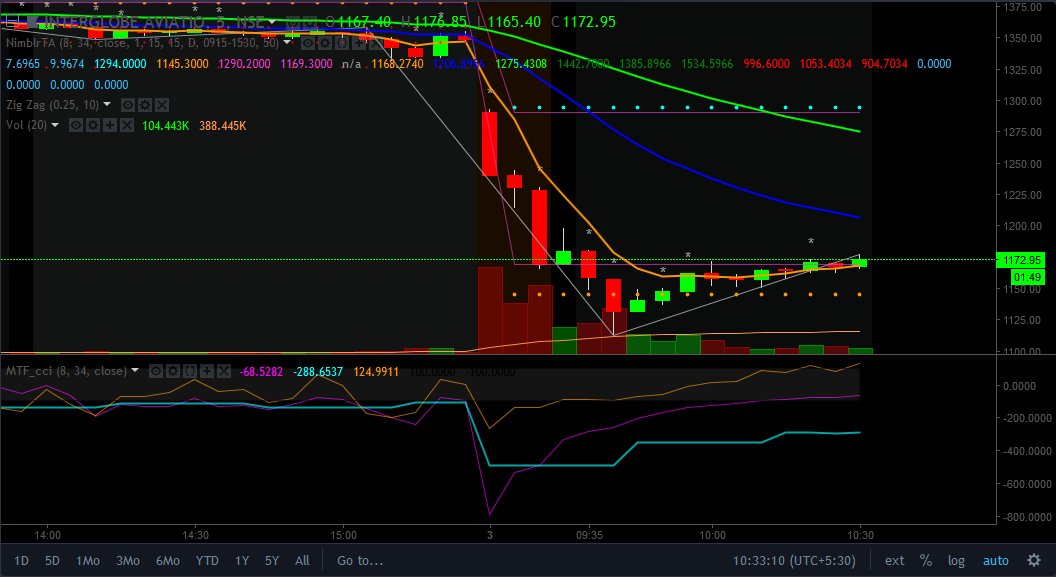Toggle the auto scale
The width and height of the screenshot is (1056, 577).
pyautogui.click(x=995, y=561)
